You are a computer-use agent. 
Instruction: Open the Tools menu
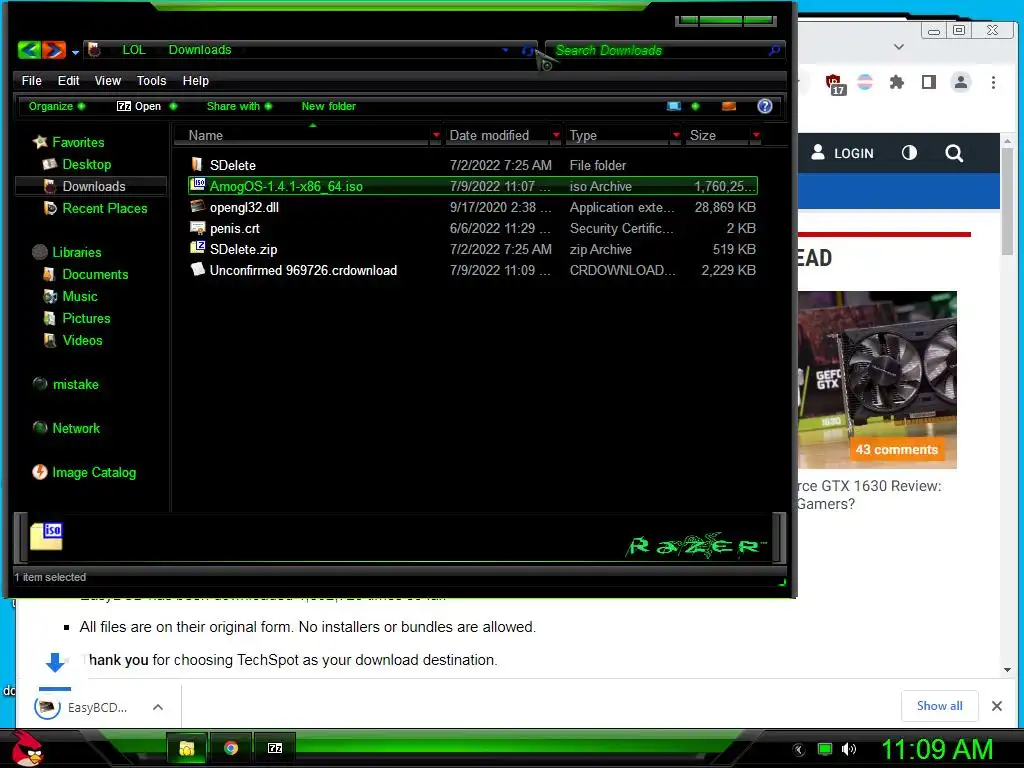point(152,80)
